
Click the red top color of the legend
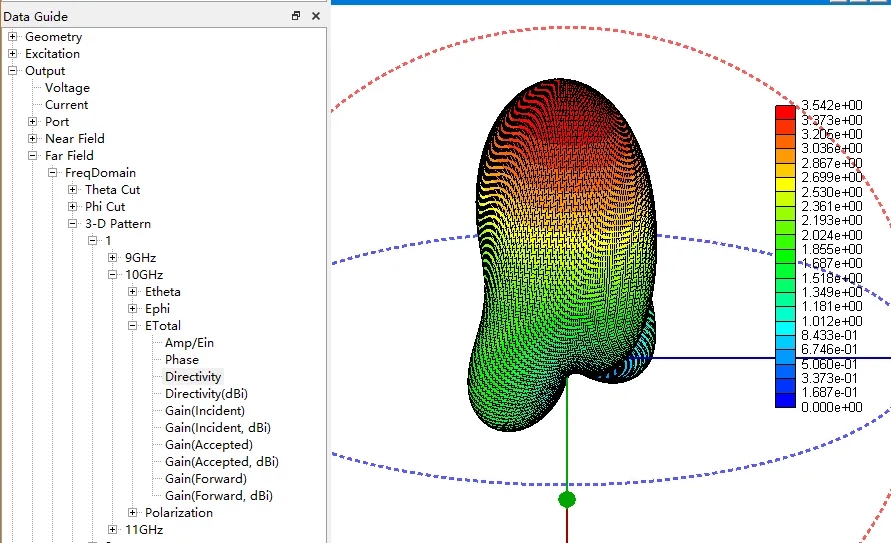(785, 112)
